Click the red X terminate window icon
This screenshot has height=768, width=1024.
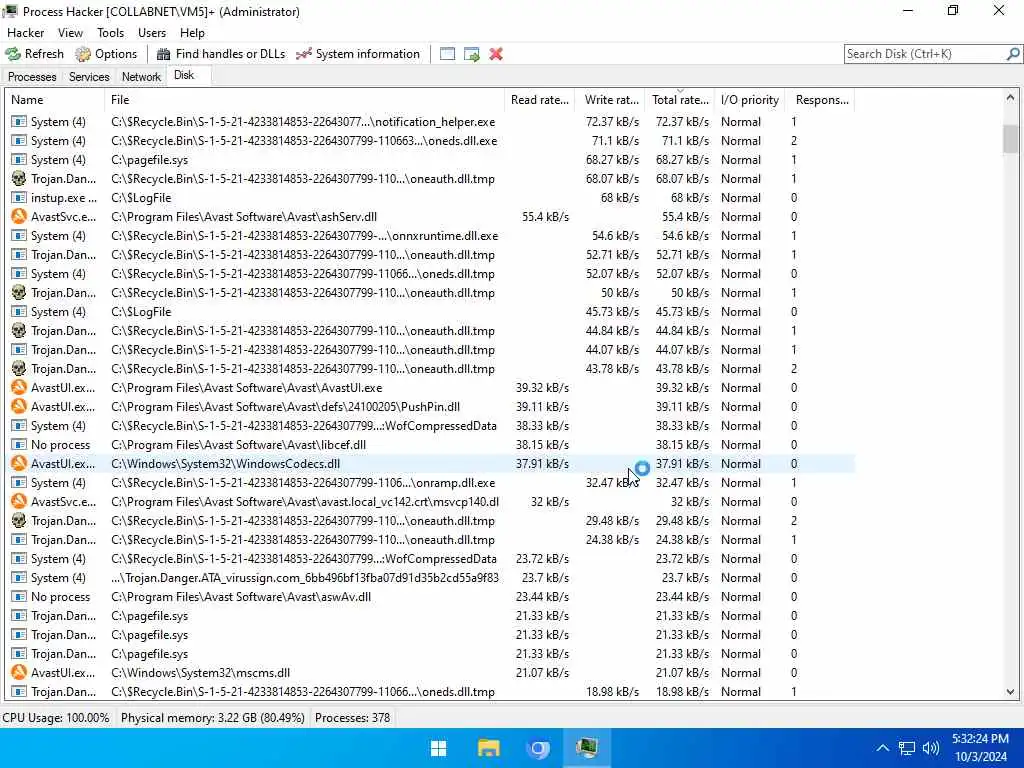coord(496,54)
